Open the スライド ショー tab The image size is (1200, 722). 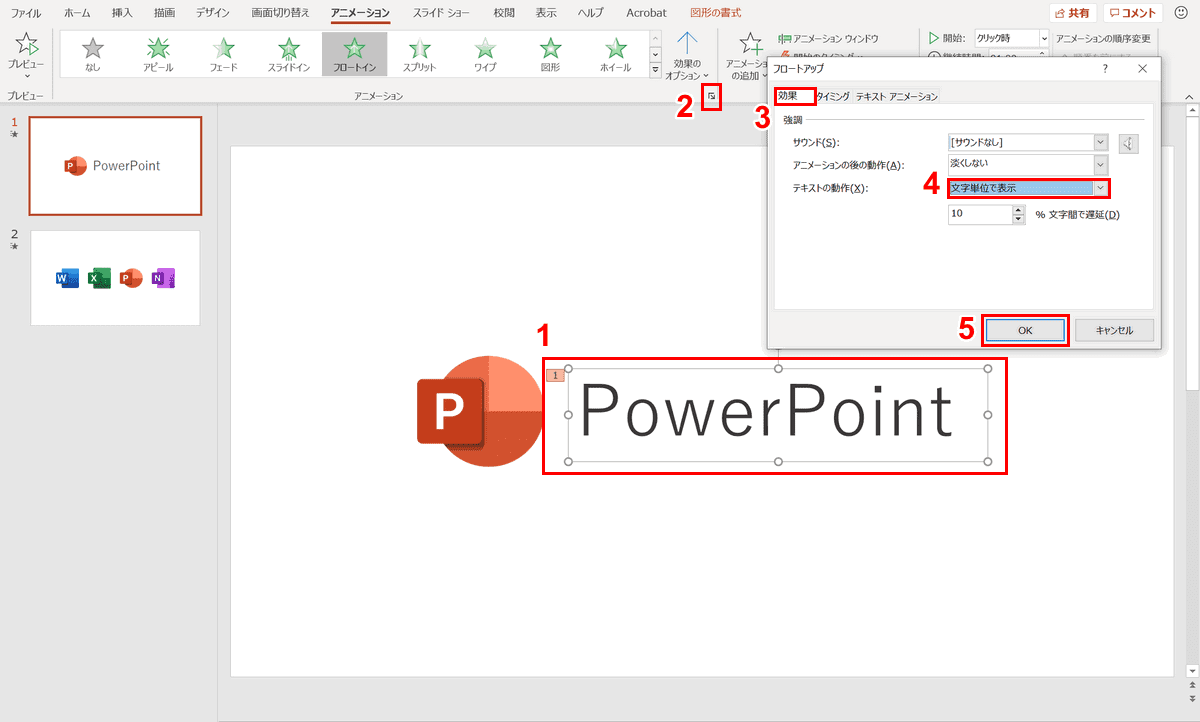coord(441,14)
